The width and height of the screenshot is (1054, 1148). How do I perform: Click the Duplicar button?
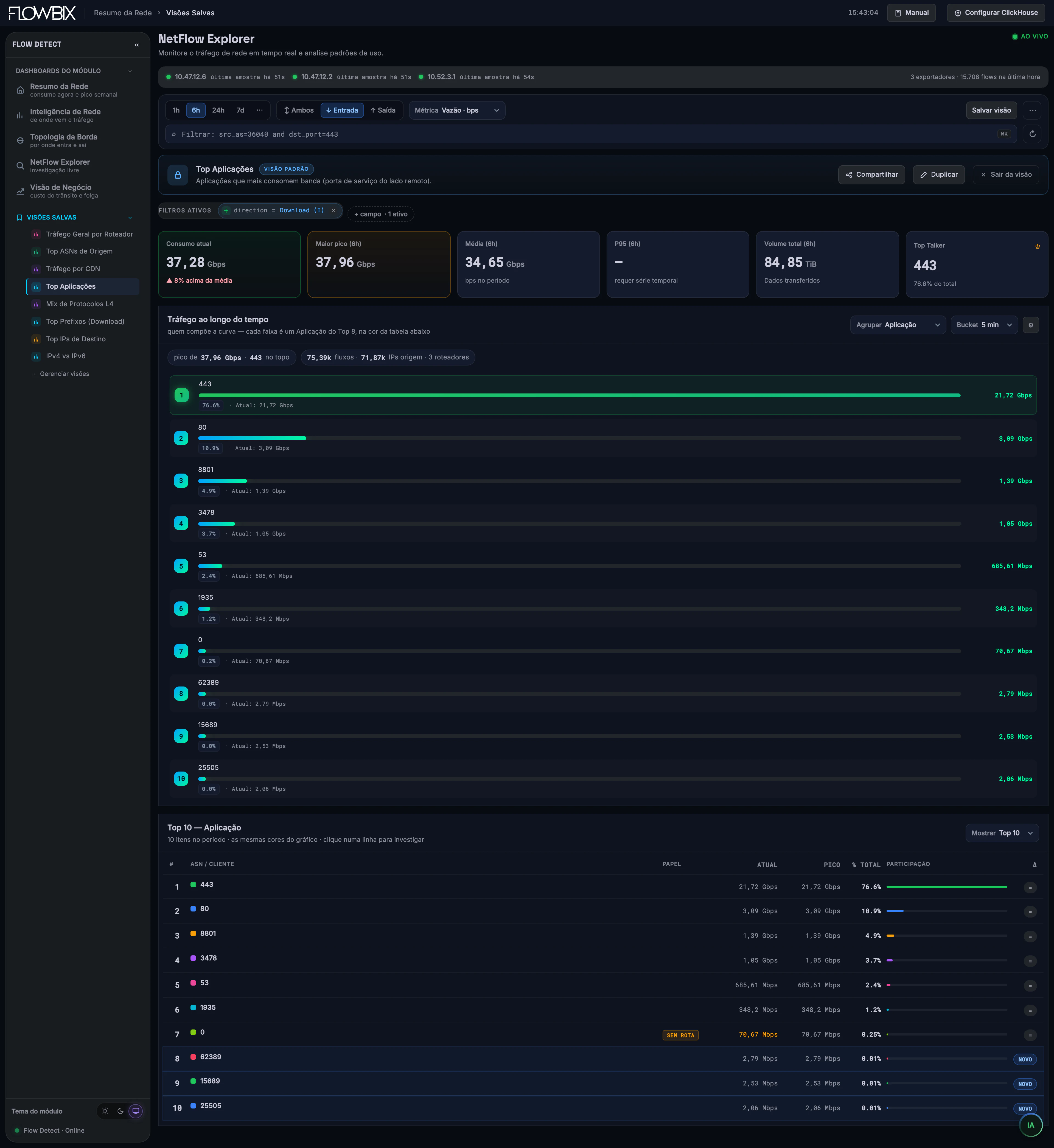[x=939, y=175]
